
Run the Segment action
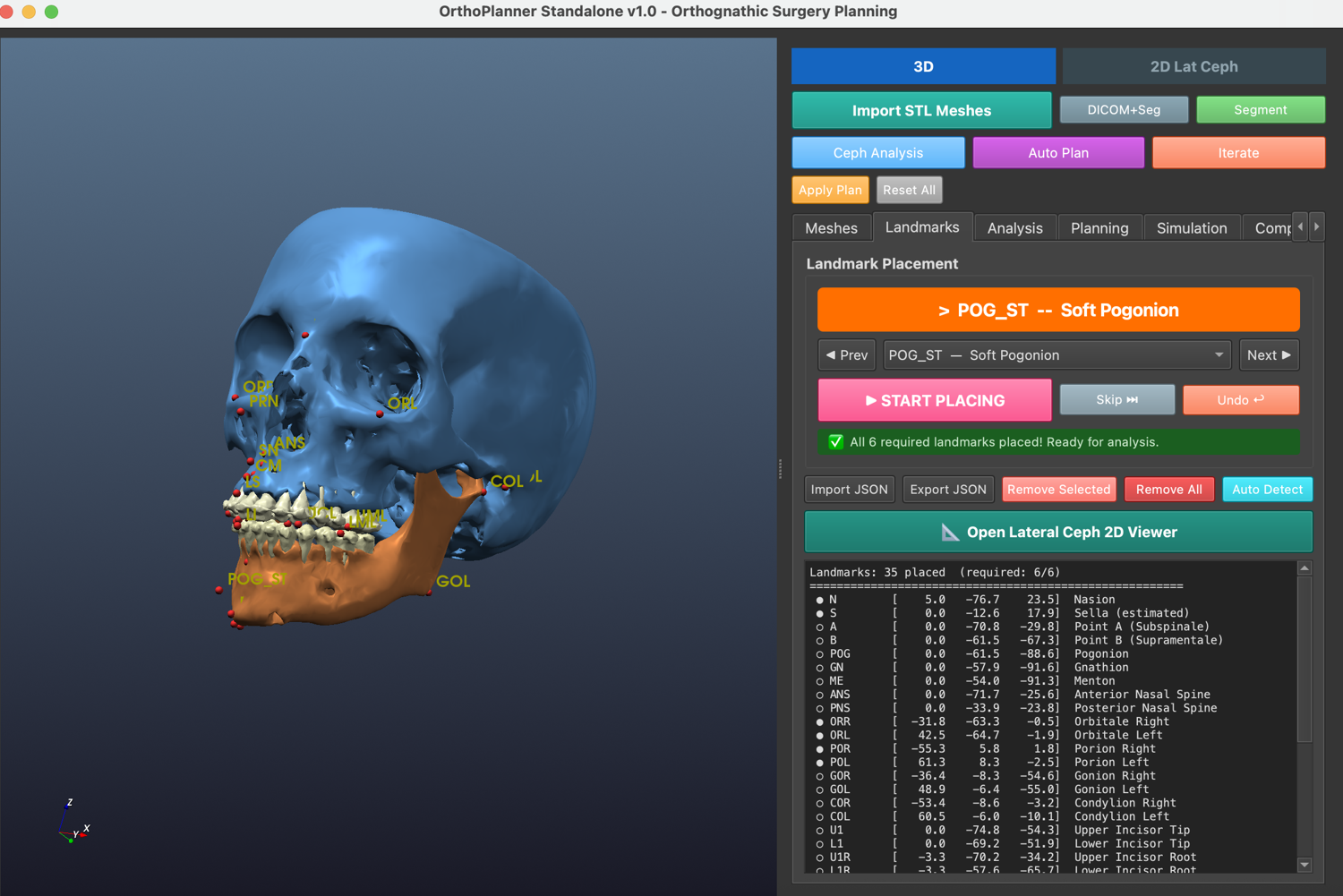[1261, 109]
